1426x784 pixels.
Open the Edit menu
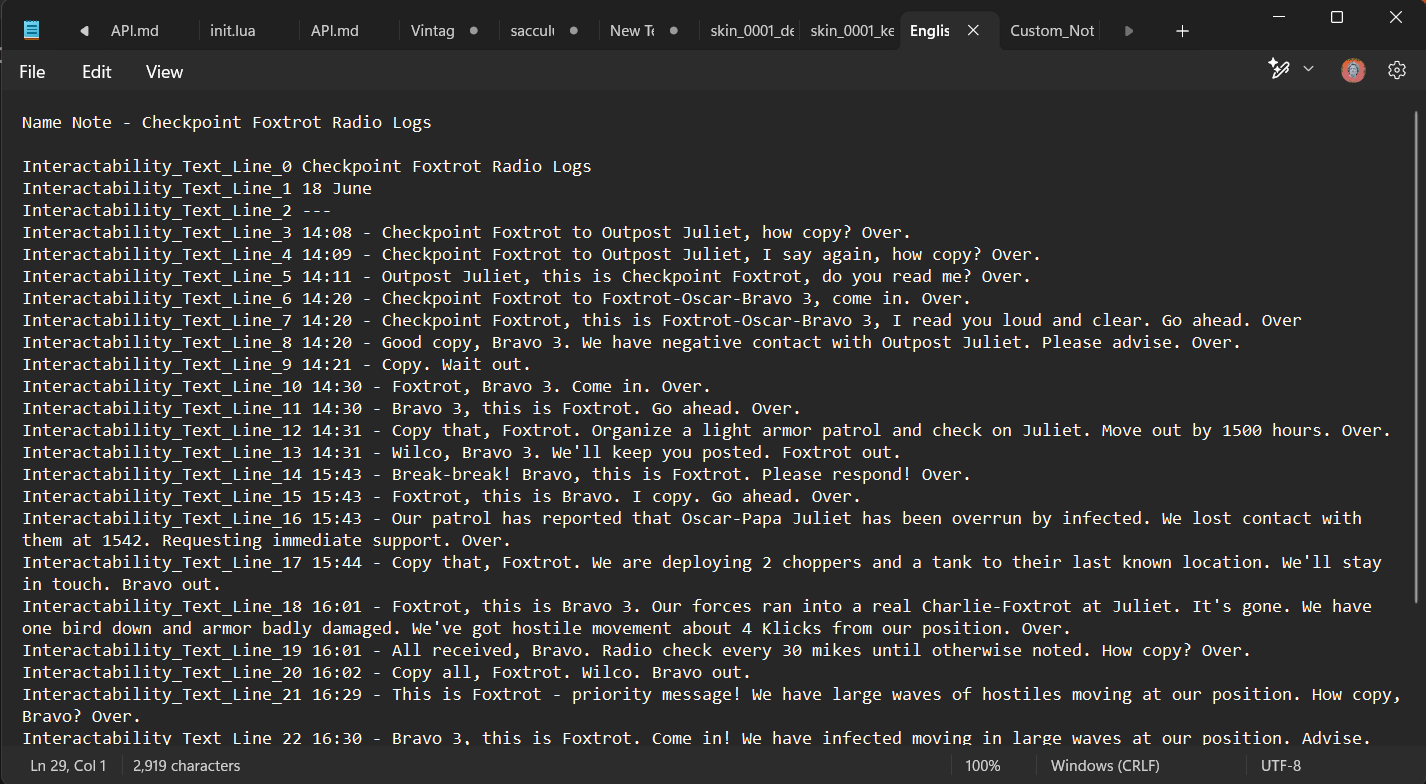(97, 72)
